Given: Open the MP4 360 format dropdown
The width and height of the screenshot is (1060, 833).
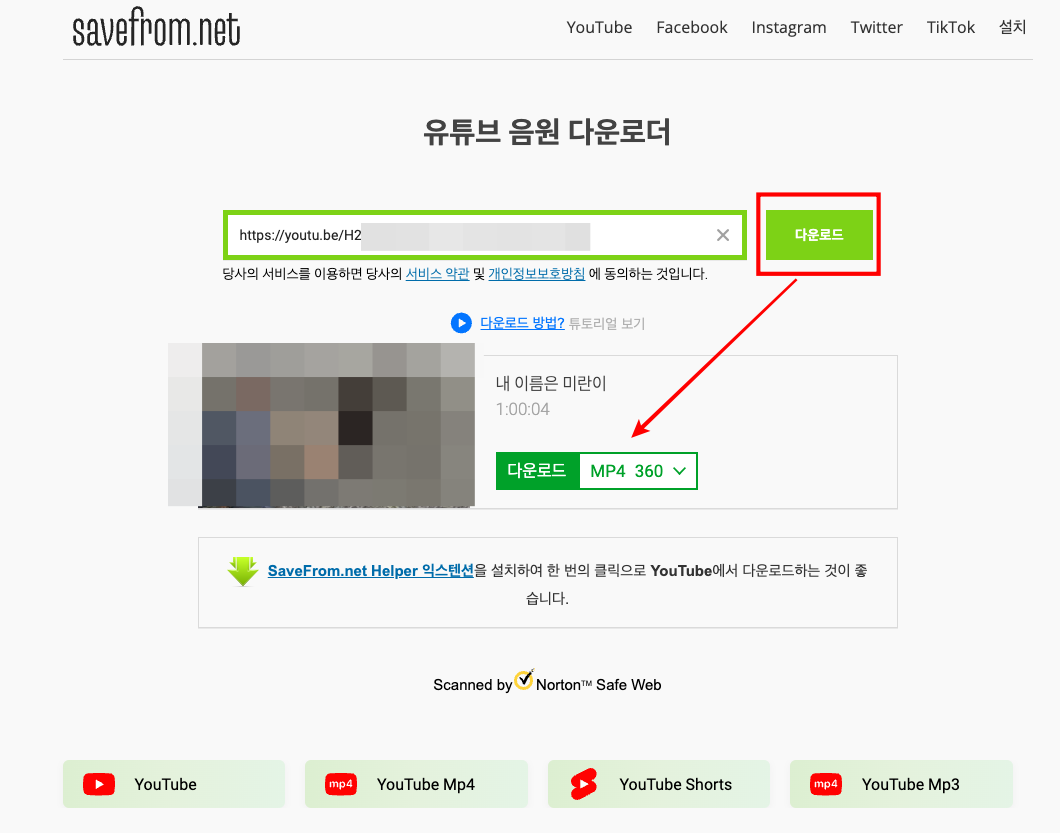Looking at the screenshot, I should point(638,471).
